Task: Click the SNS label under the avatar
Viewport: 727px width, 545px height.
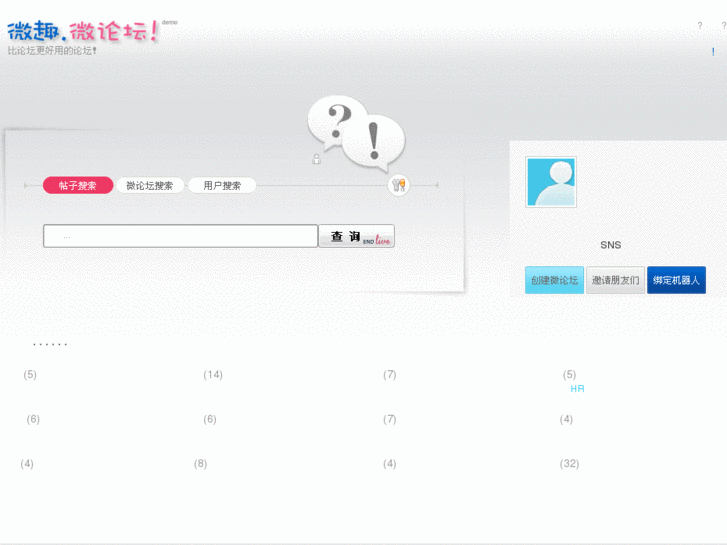Action: [x=611, y=245]
